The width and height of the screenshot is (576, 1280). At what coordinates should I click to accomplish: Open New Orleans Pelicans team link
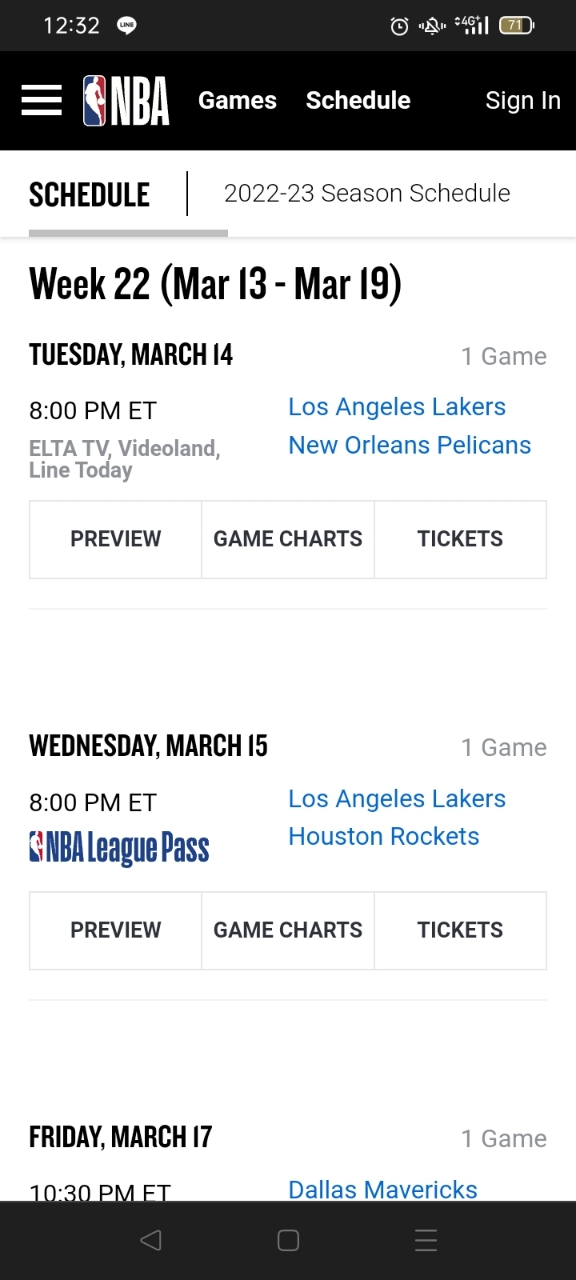click(x=409, y=445)
